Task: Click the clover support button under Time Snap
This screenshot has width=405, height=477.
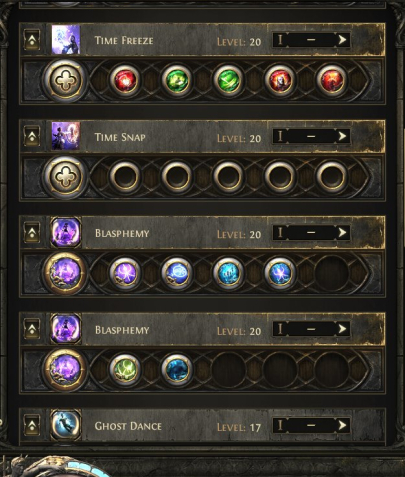Action: [65, 176]
